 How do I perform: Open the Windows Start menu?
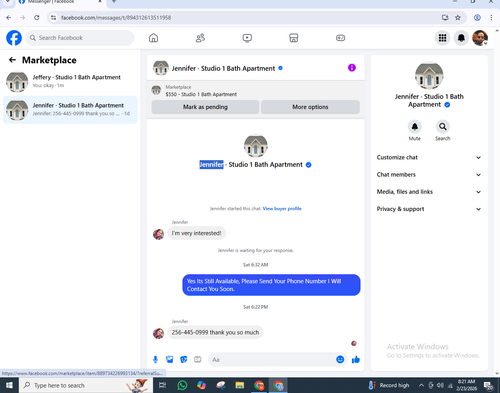pyautogui.click(x=9, y=385)
